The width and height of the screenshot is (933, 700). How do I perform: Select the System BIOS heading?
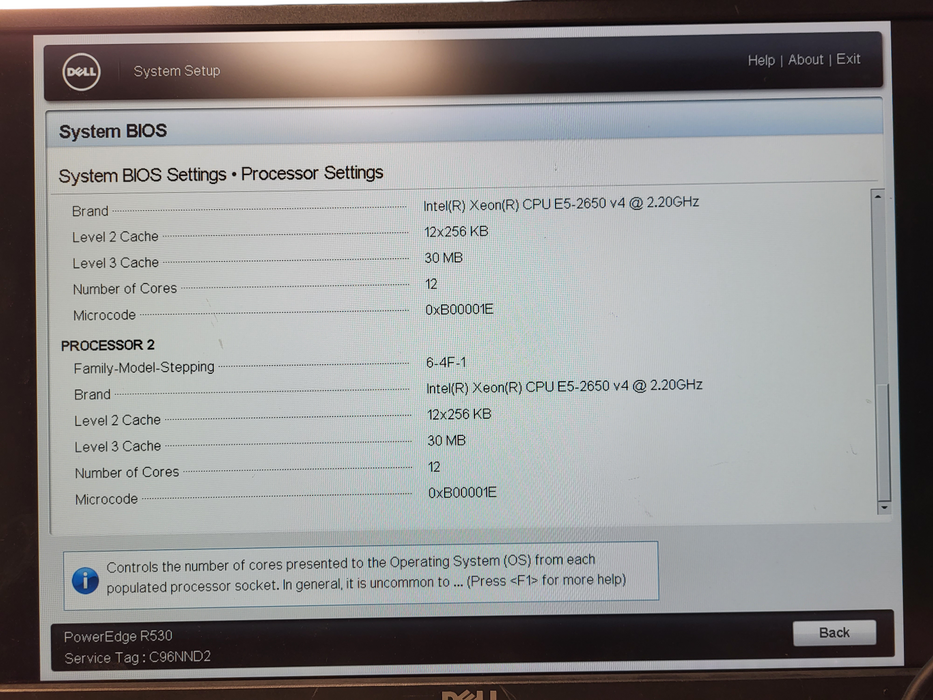[x=113, y=131]
